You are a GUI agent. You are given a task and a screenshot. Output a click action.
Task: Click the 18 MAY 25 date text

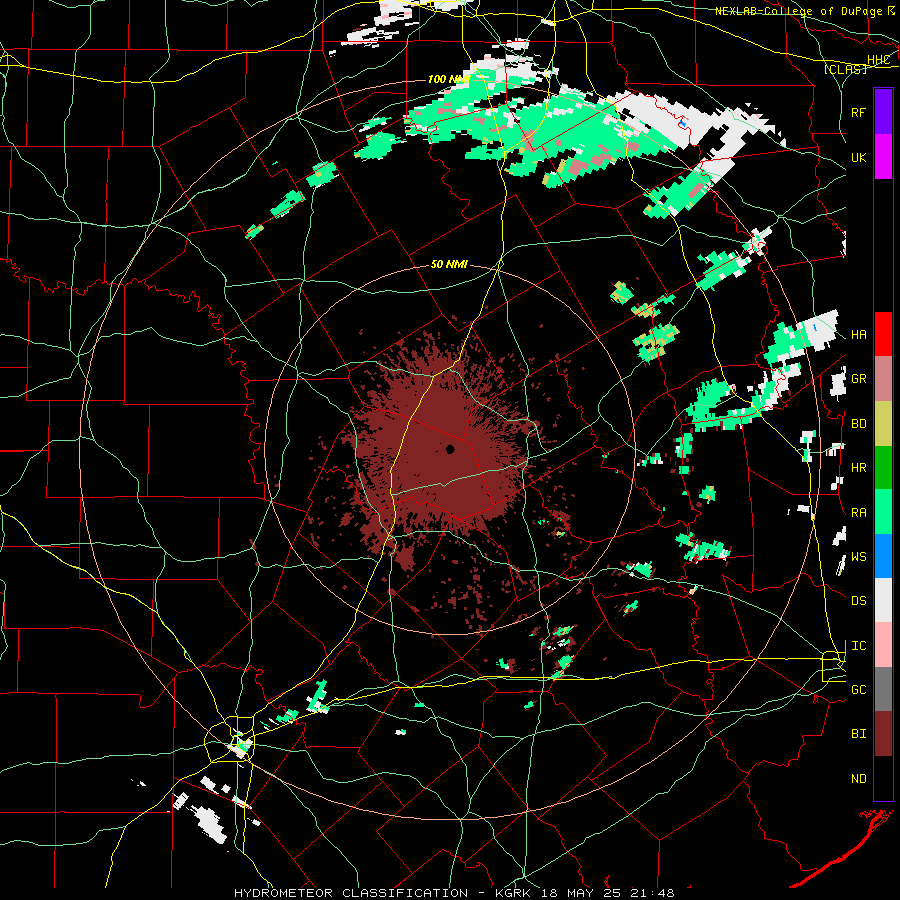[x=584, y=893]
